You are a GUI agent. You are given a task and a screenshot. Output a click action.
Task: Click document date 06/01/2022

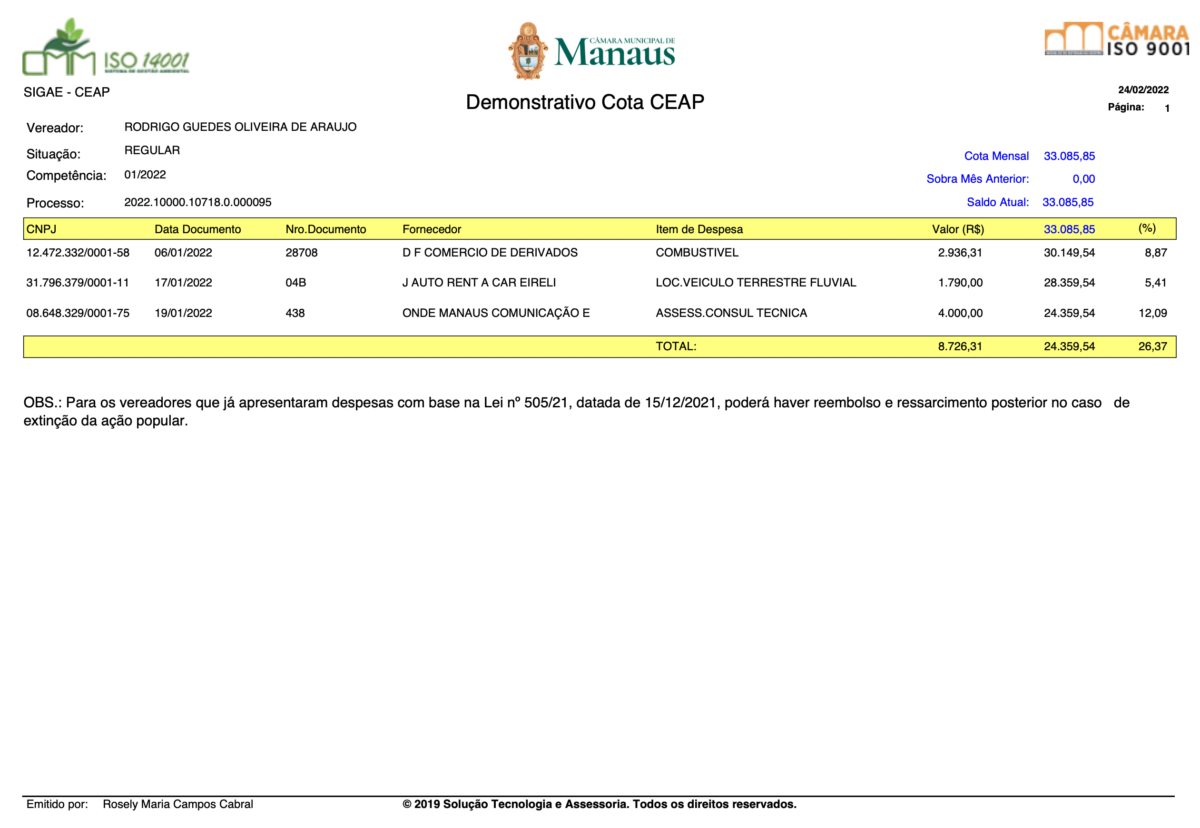coord(183,252)
